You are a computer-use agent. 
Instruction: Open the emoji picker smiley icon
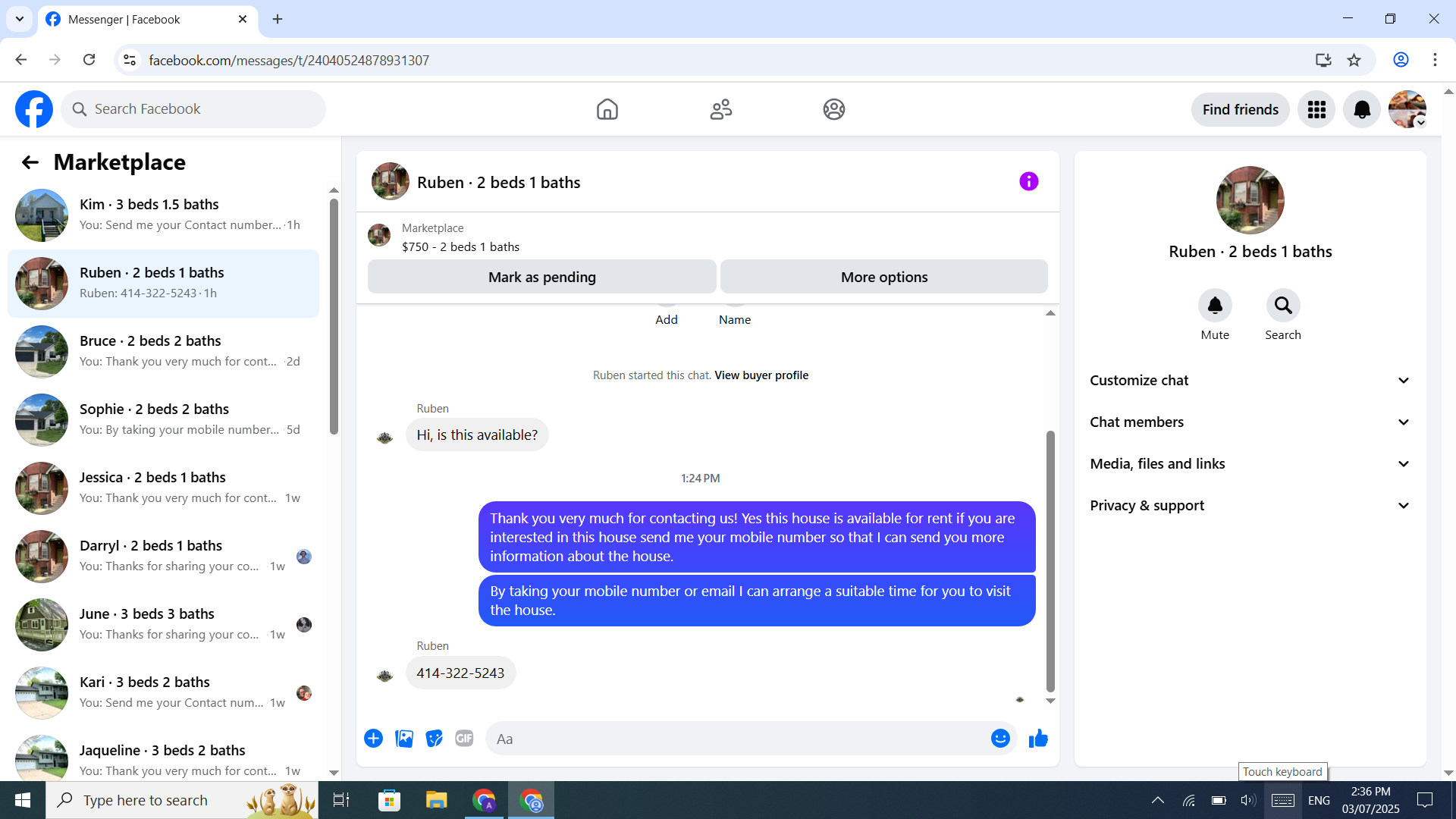(x=1000, y=739)
